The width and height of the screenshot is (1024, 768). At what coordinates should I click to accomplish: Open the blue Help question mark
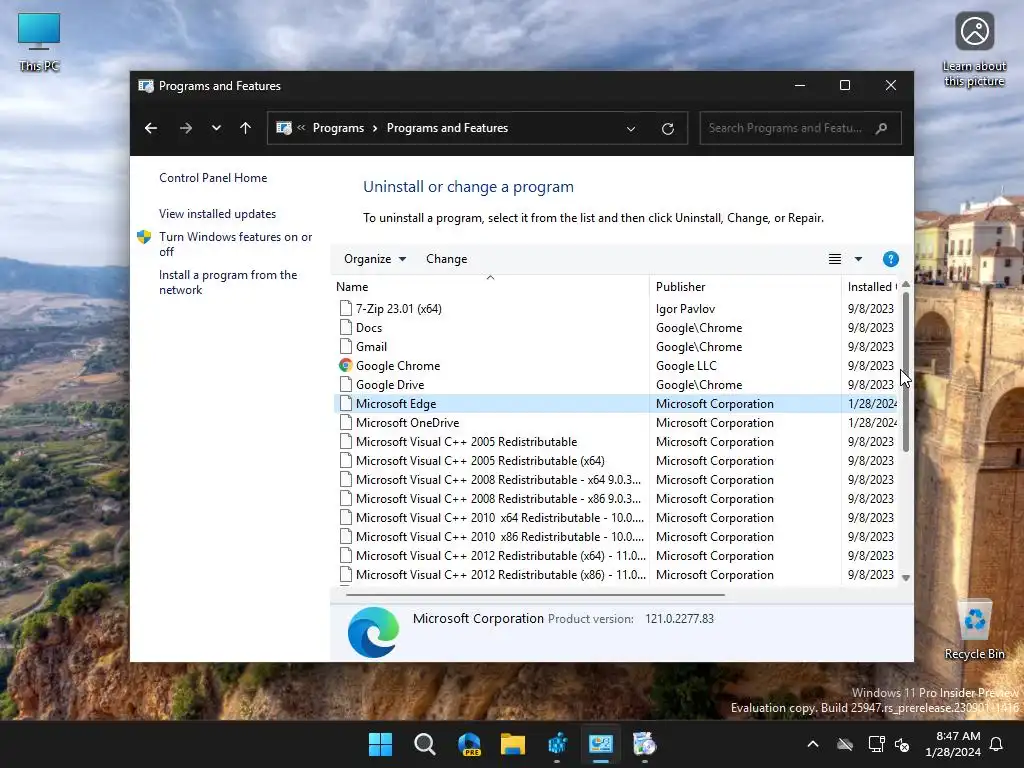point(890,259)
